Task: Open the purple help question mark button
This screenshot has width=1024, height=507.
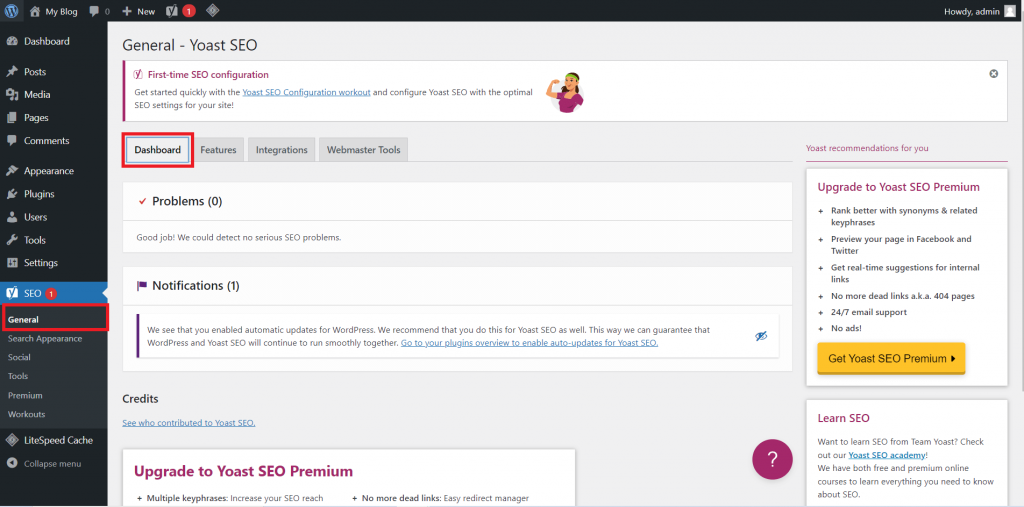Action: coord(772,459)
